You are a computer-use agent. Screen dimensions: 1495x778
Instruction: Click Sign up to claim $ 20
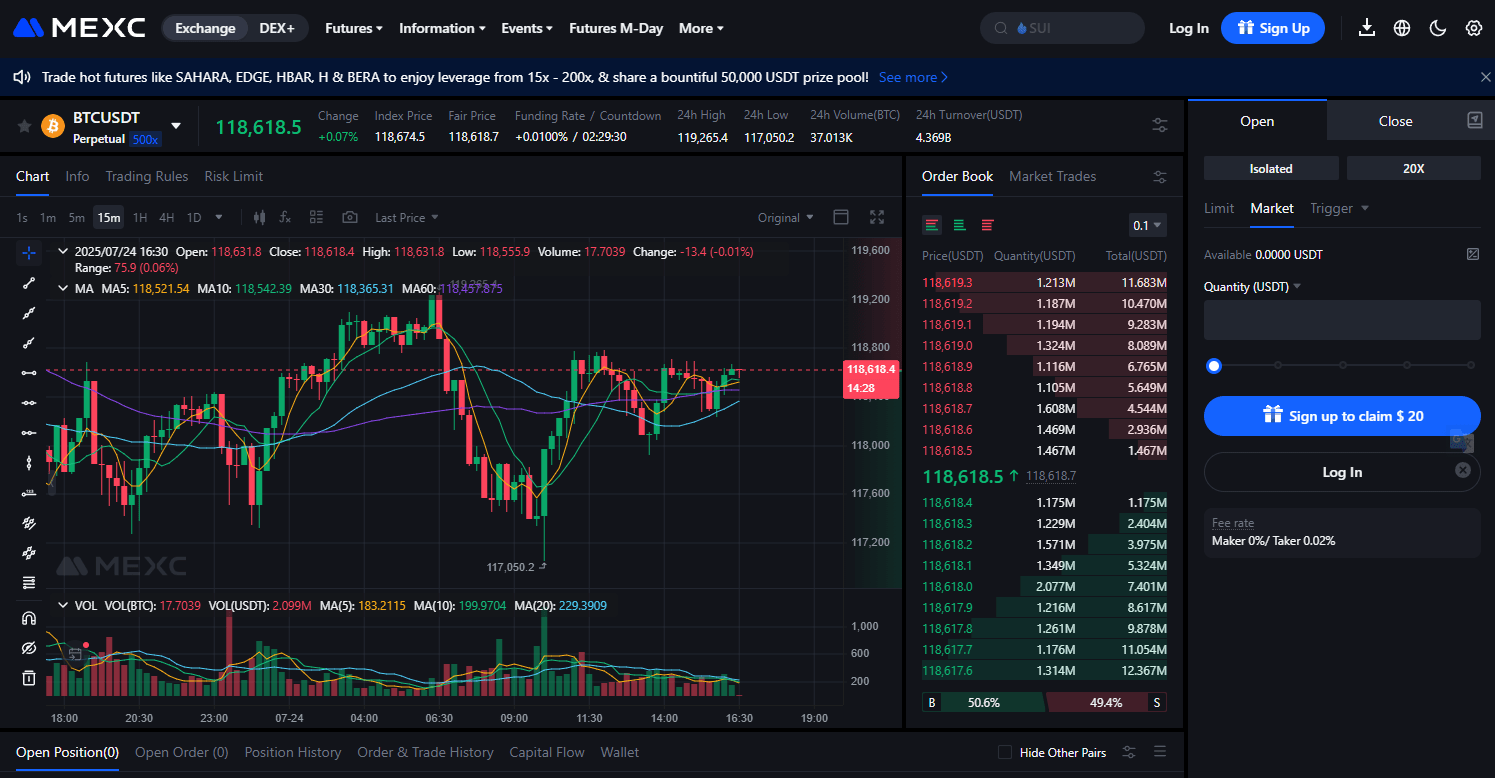[1342, 416]
